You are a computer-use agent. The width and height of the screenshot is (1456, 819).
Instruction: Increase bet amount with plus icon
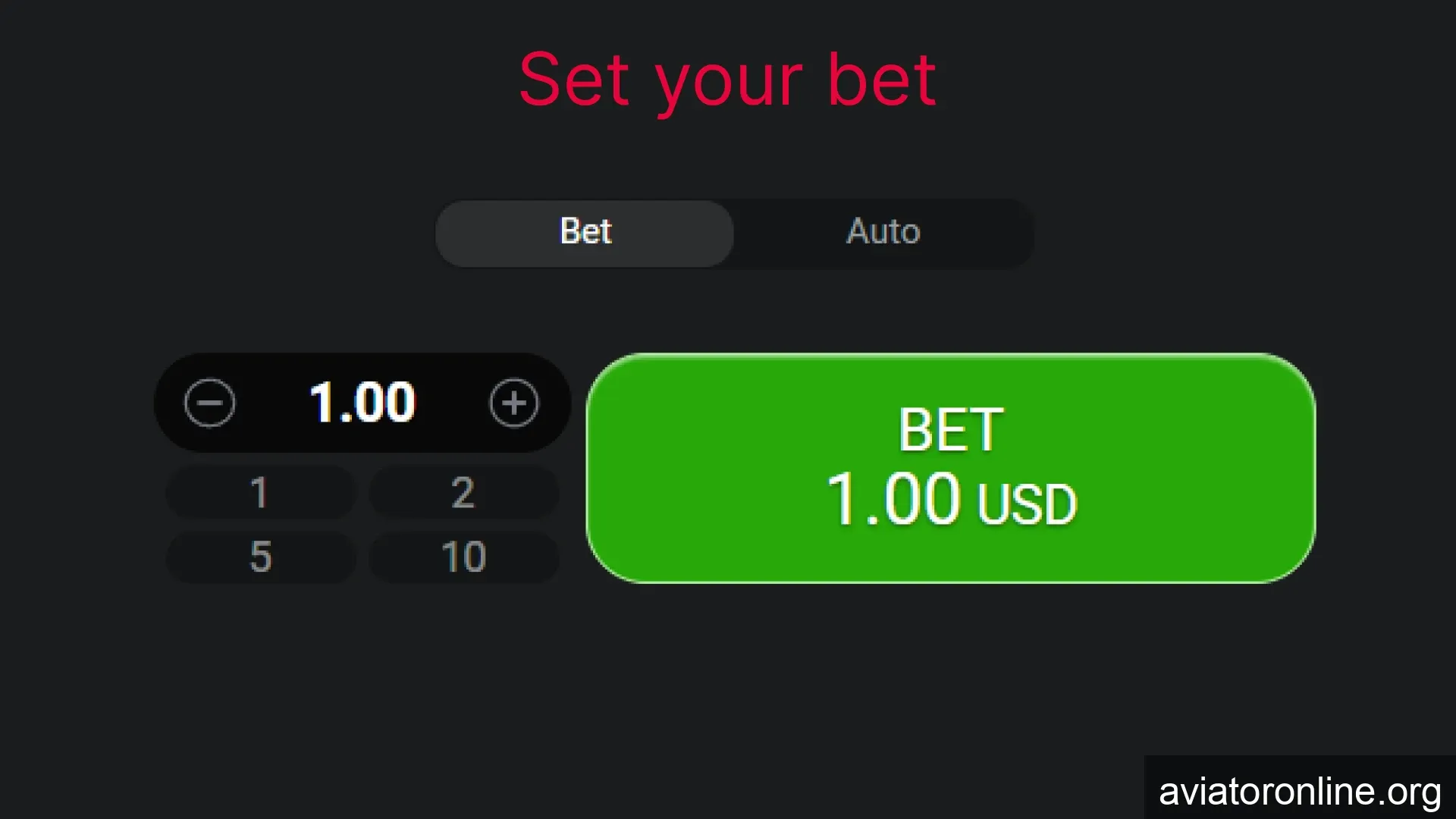point(514,403)
